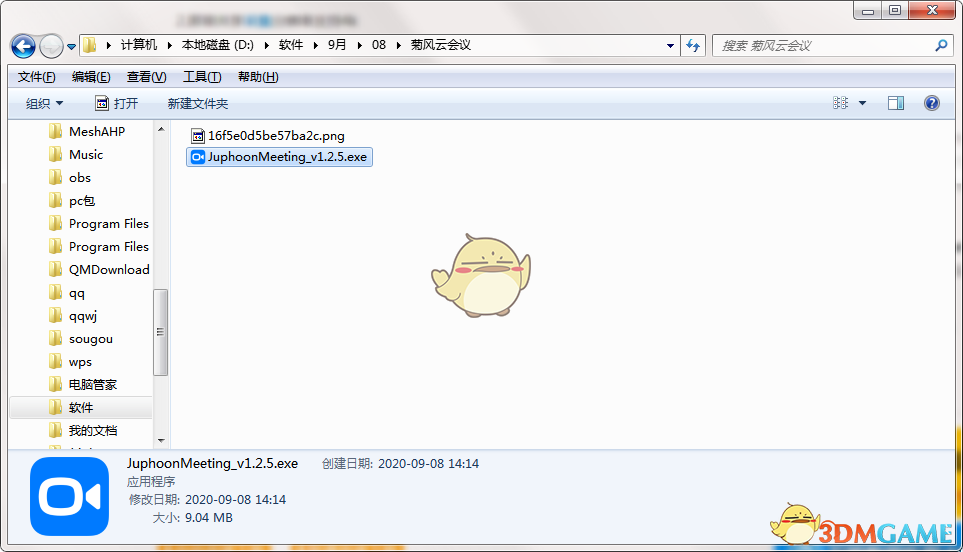Click the search magnifier icon

[940, 45]
